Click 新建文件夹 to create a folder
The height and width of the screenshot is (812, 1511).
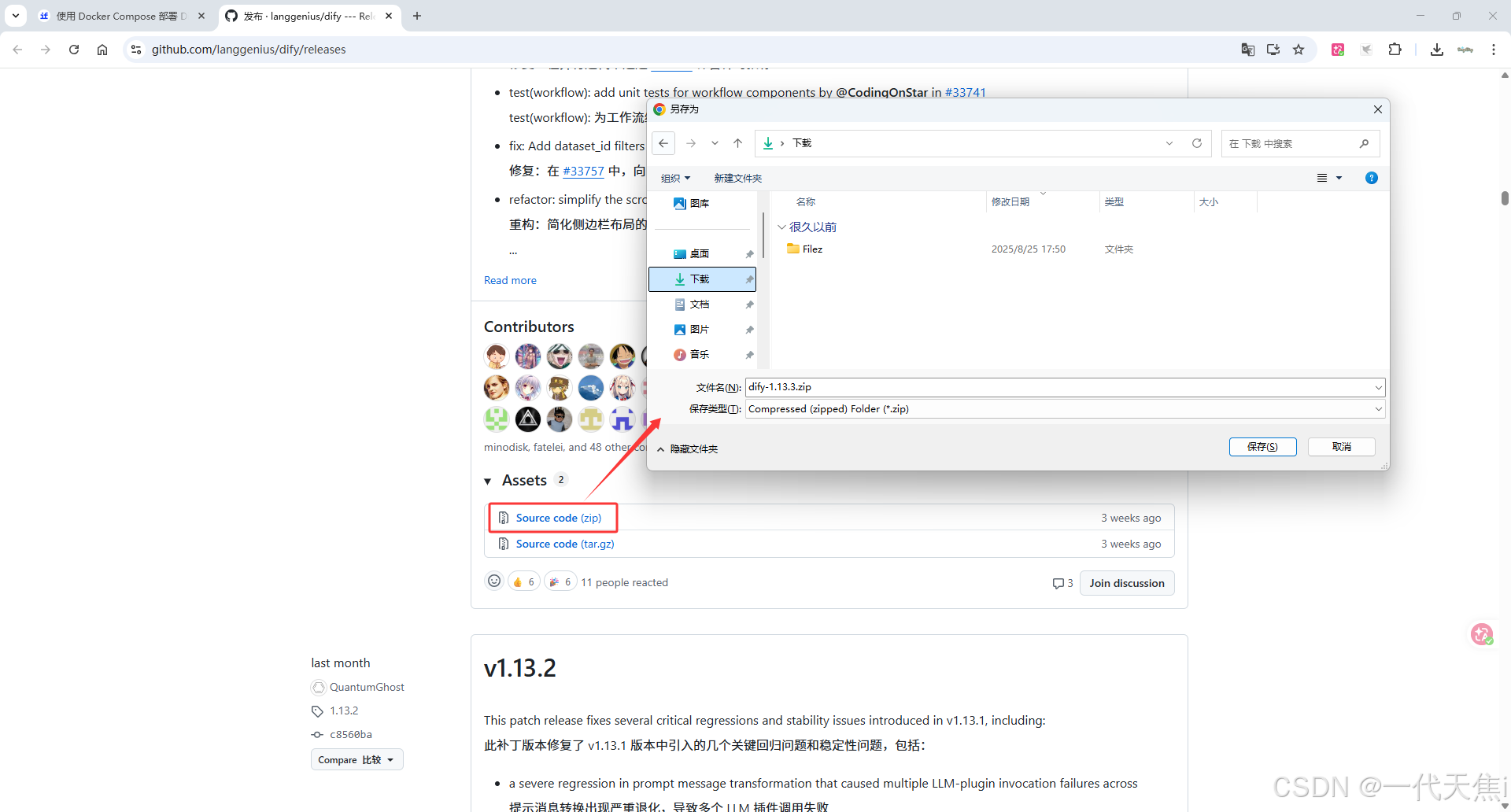(x=737, y=178)
